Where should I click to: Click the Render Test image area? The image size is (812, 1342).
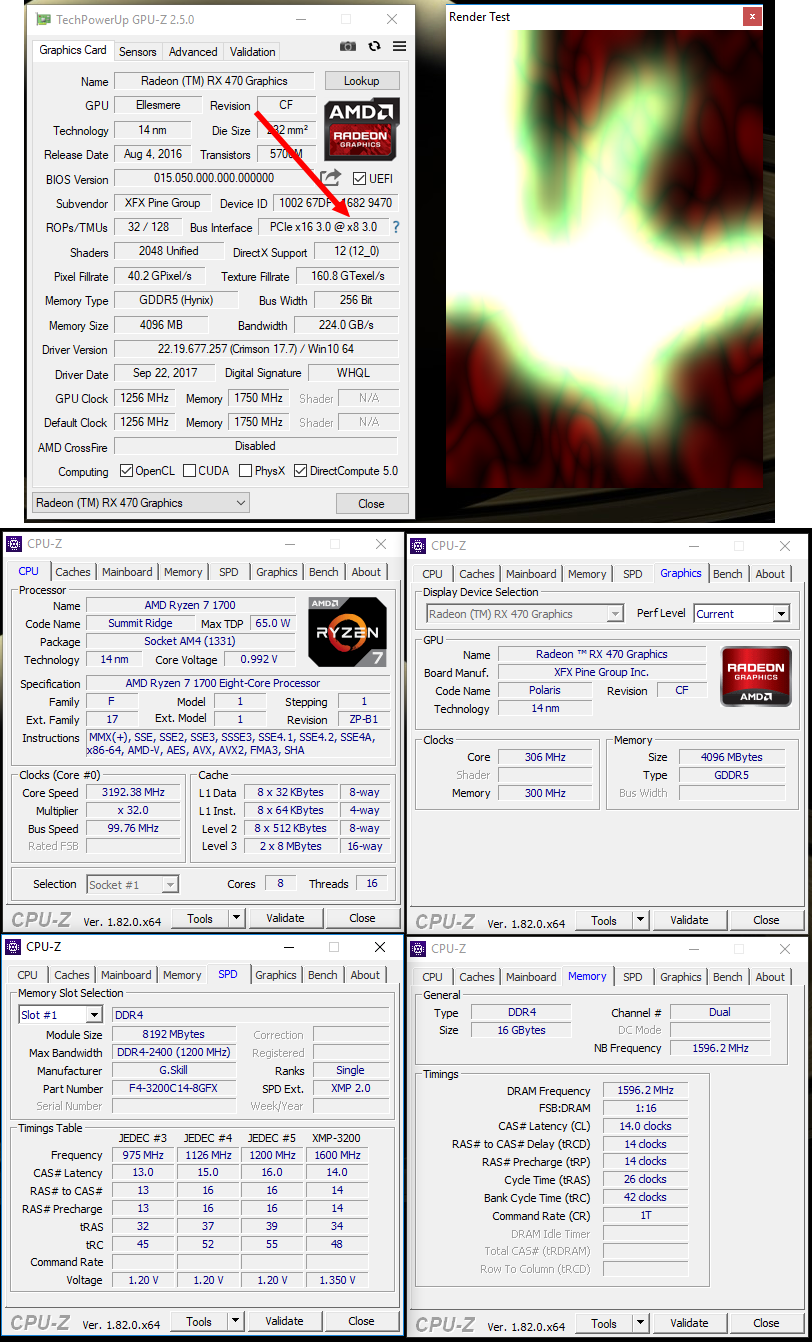coord(602,258)
